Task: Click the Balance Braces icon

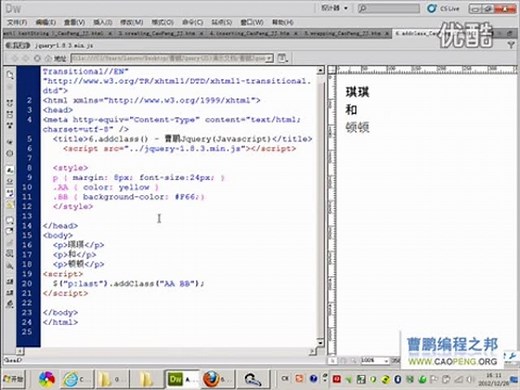Action: 10,153
